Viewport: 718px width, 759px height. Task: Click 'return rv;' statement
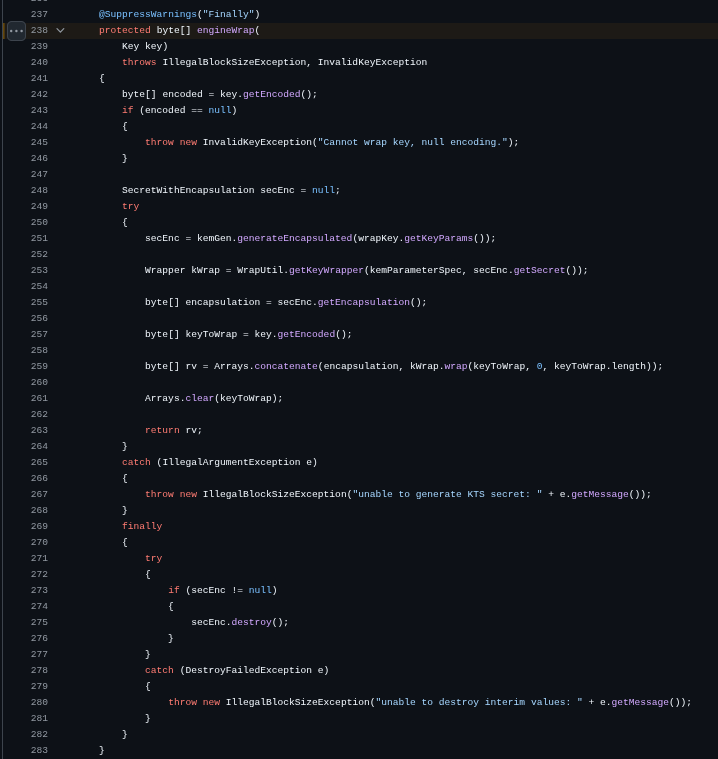173,430
